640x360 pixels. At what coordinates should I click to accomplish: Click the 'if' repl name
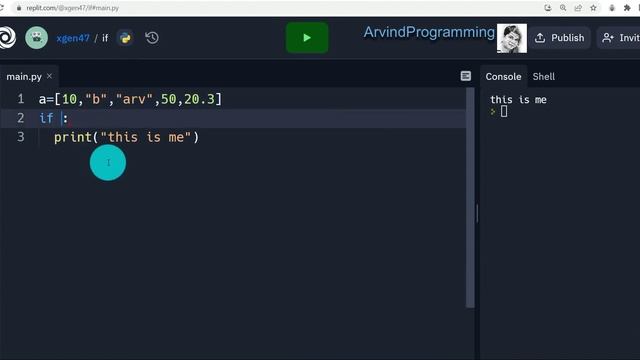[x=105, y=38]
